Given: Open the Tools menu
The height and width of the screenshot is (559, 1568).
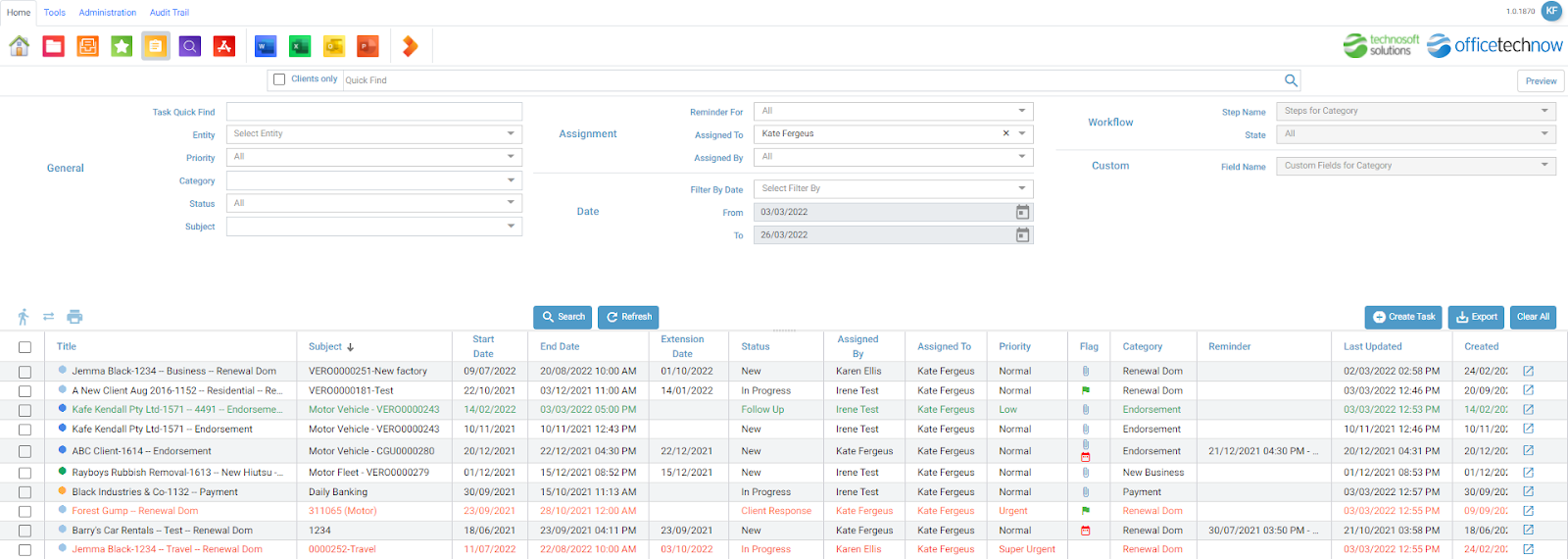Looking at the screenshot, I should pyautogui.click(x=55, y=13).
